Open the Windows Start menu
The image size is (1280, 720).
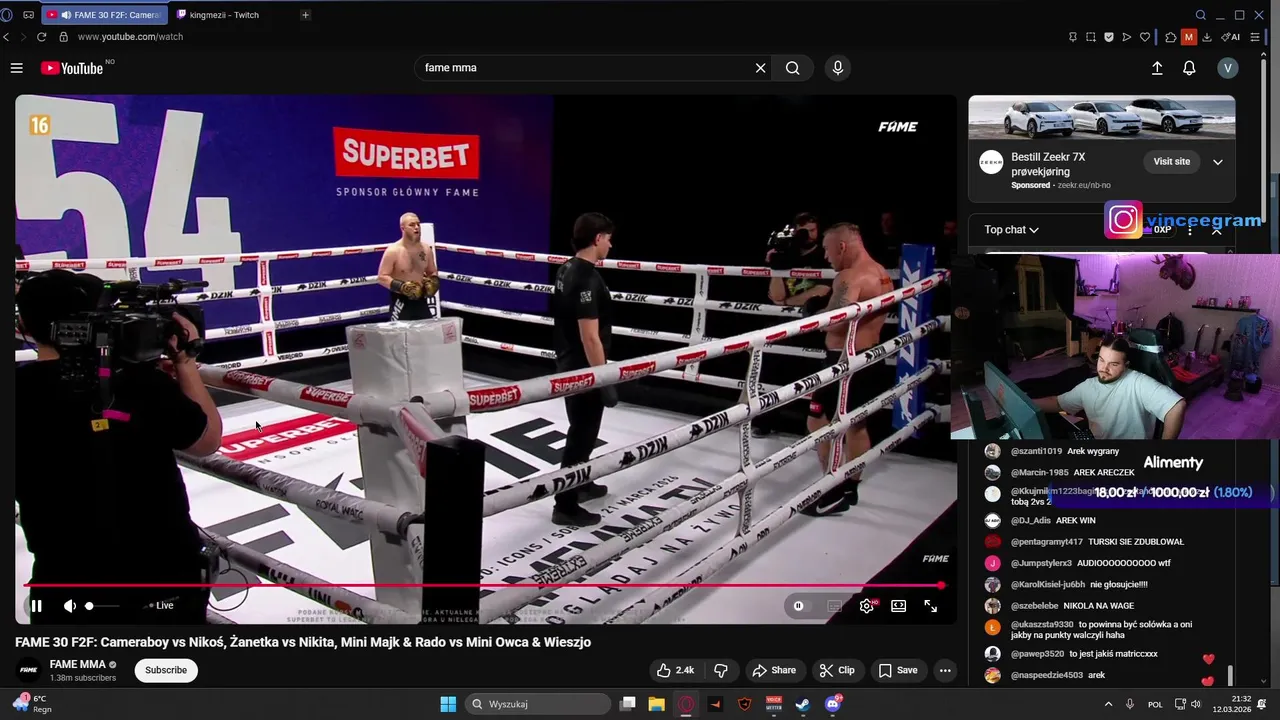[x=448, y=704]
